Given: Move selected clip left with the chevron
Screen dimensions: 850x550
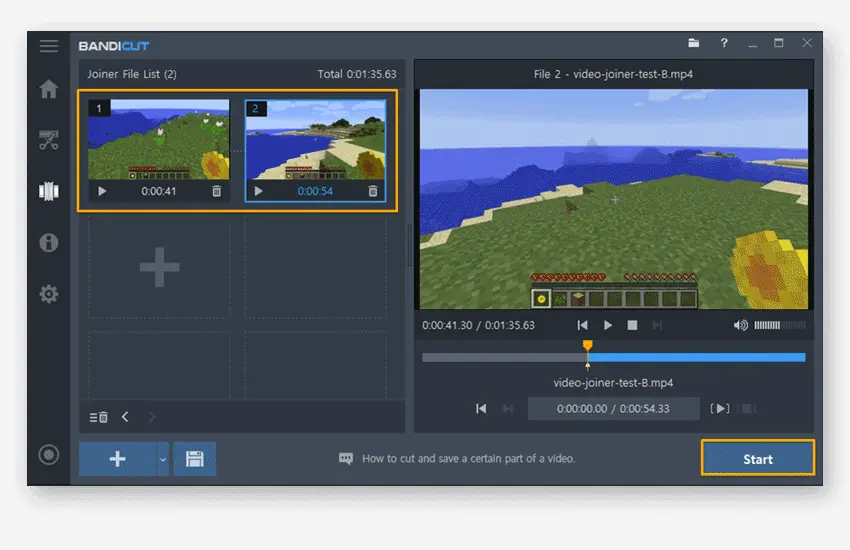Looking at the screenshot, I should pos(125,417).
